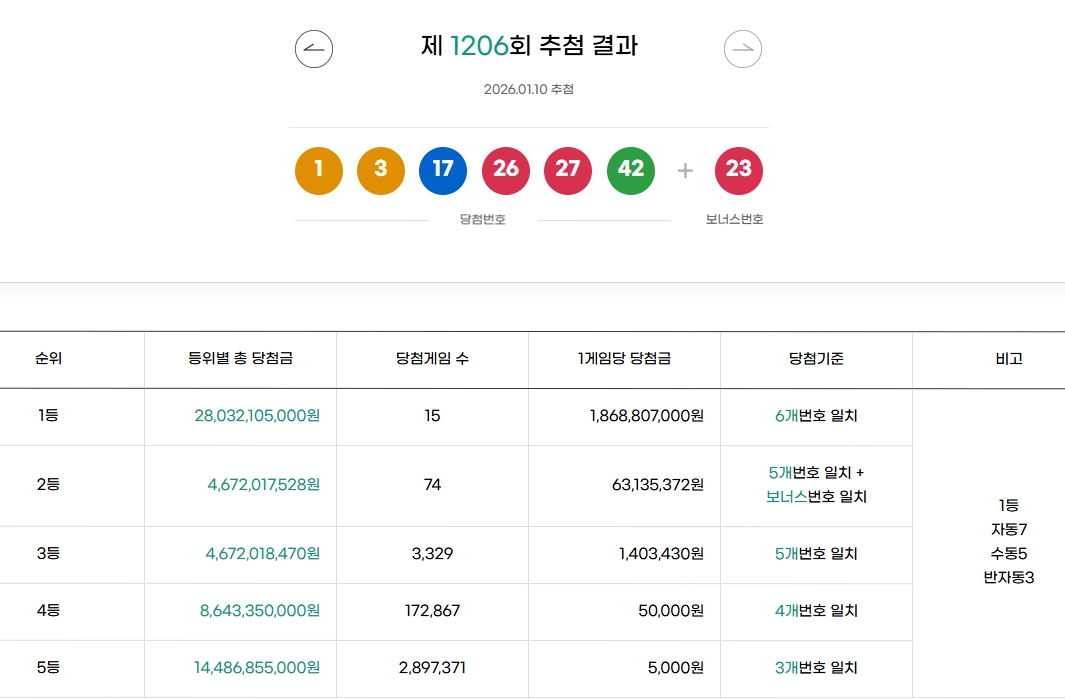Click winning number ball 26
This screenshot has height=700, width=1065.
click(x=506, y=170)
